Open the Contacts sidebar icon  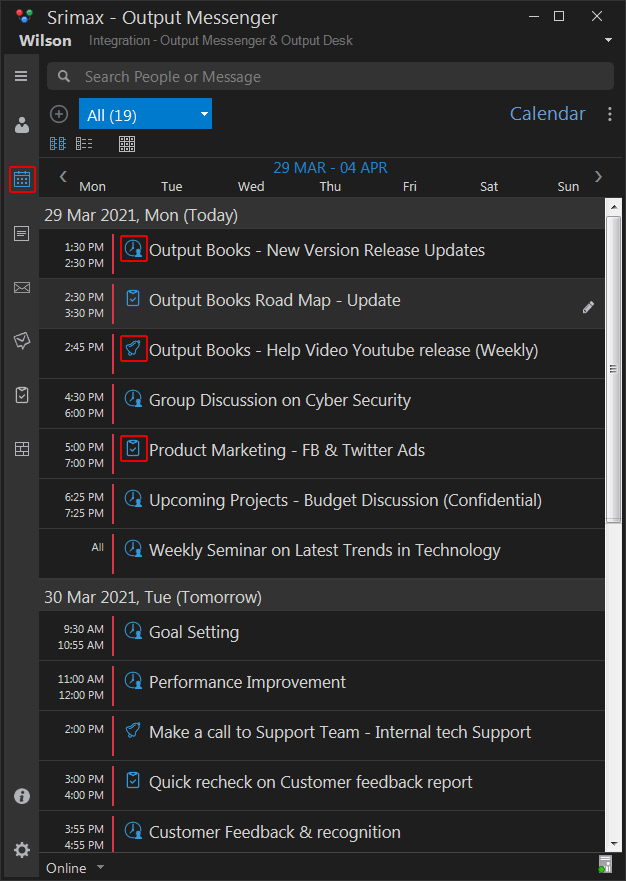point(21,125)
